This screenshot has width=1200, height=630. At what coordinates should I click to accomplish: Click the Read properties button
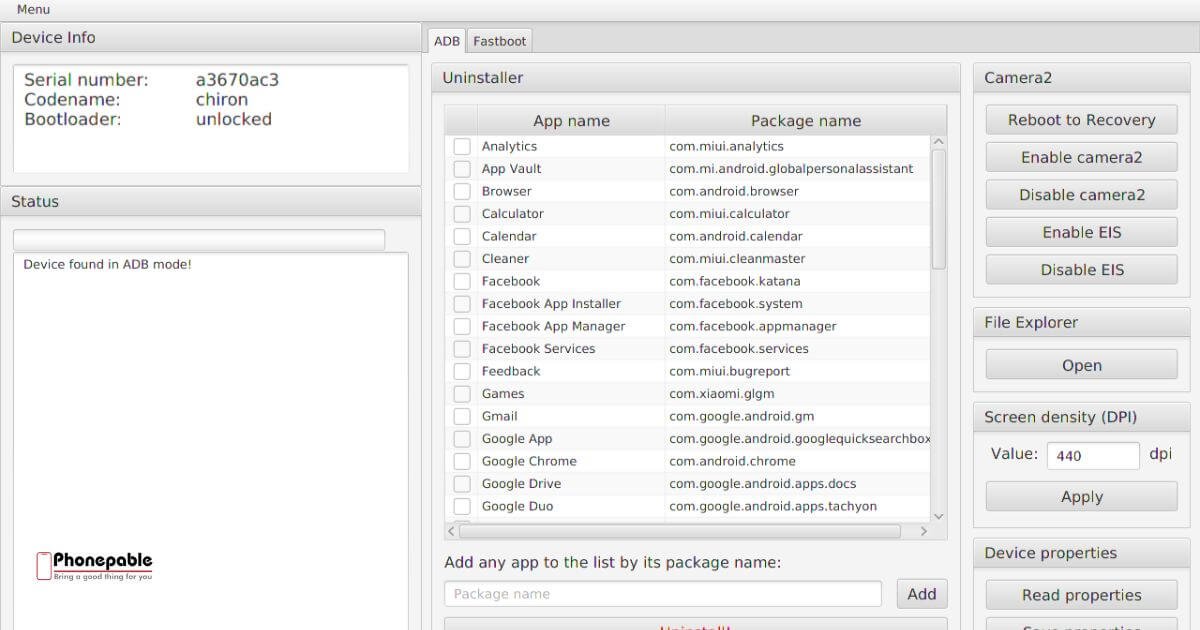(1081, 595)
